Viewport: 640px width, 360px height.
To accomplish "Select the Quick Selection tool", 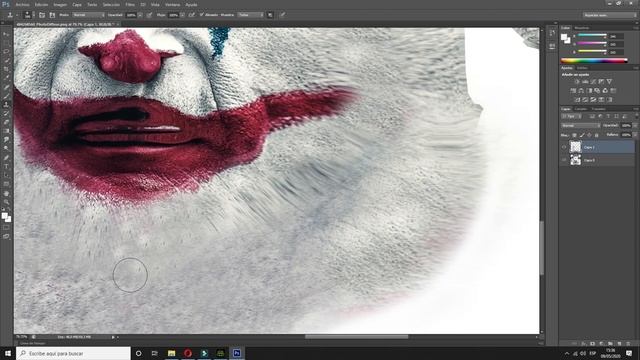I will [6, 60].
